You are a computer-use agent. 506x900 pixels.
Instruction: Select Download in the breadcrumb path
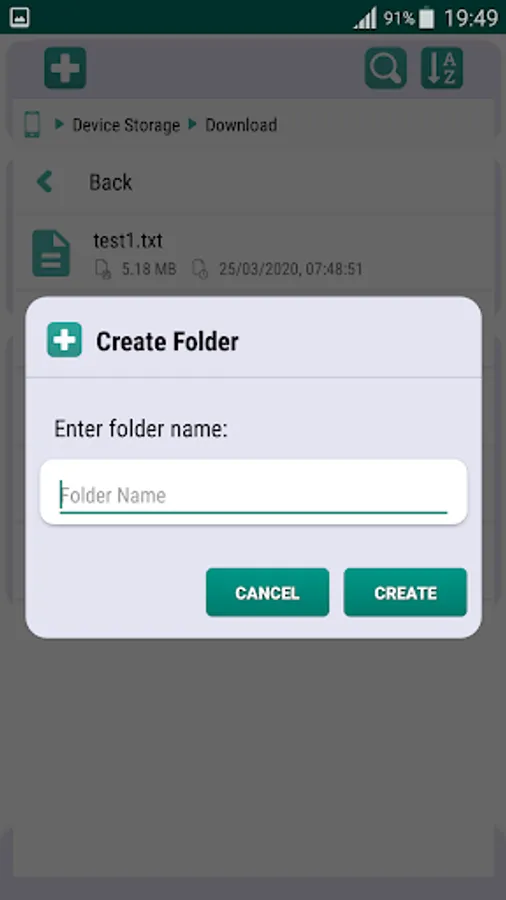(241, 125)
